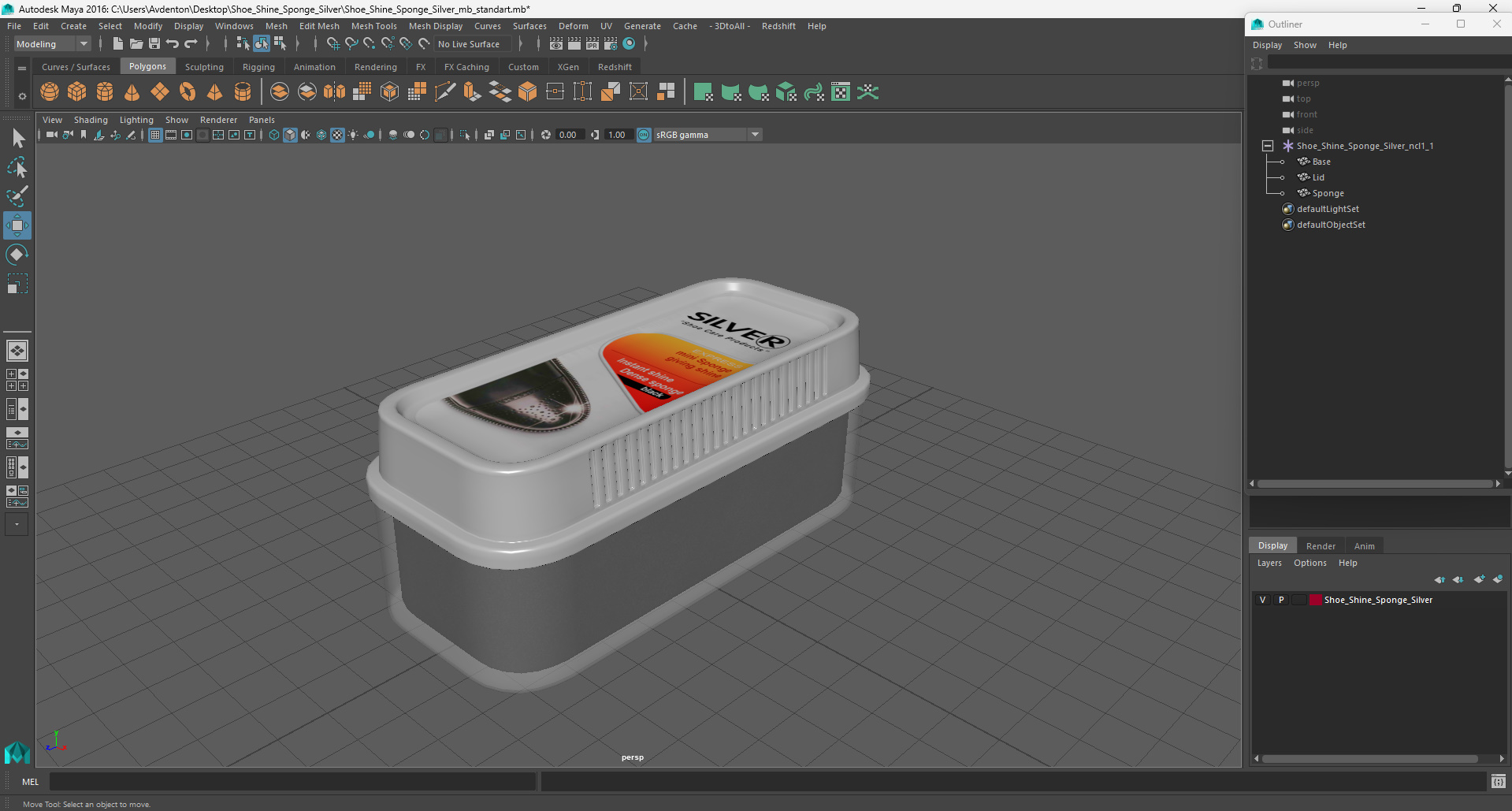Click the Undo arrow icon

click(x=173, y=44)
